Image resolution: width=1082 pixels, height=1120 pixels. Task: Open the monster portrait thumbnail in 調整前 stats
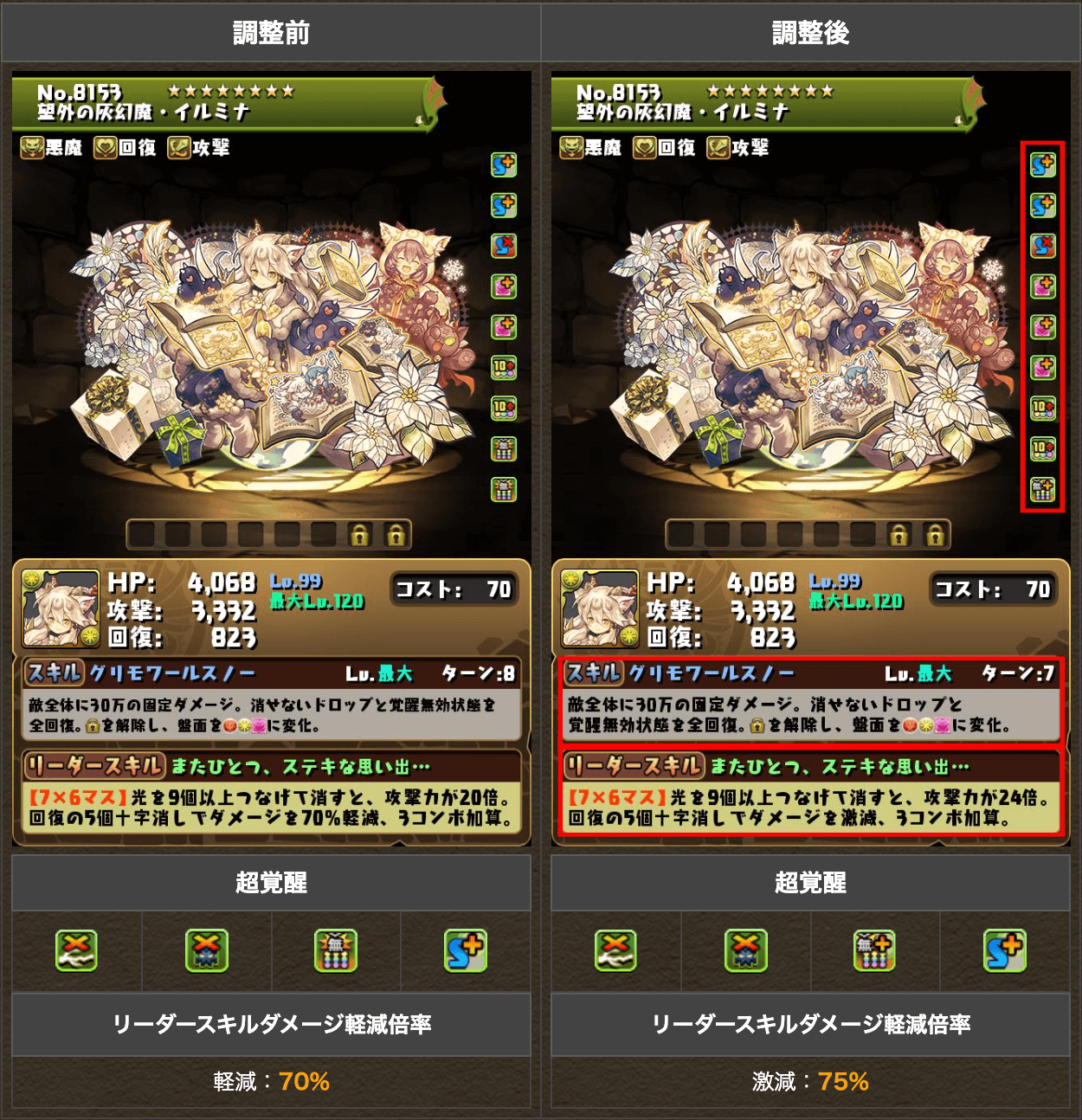[61, 608]
